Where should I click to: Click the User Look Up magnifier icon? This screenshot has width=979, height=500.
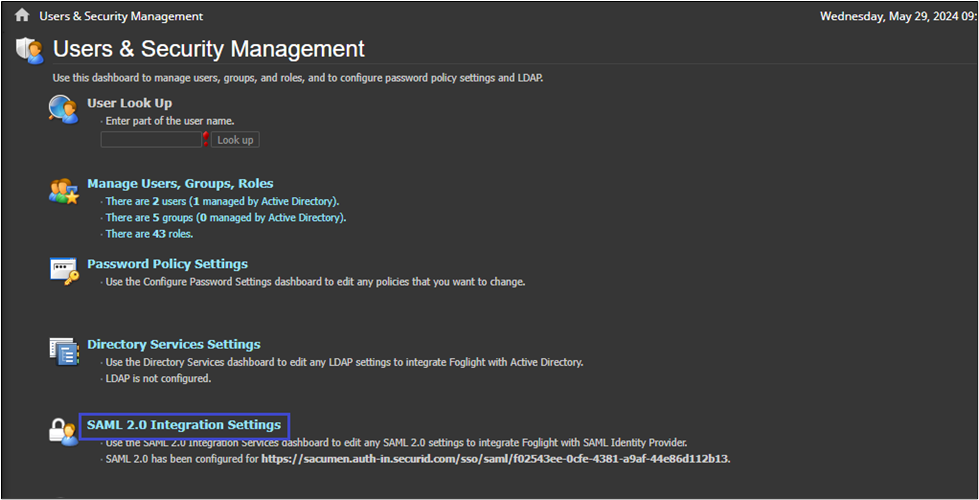pyautogui.click(x=63, y=109)
